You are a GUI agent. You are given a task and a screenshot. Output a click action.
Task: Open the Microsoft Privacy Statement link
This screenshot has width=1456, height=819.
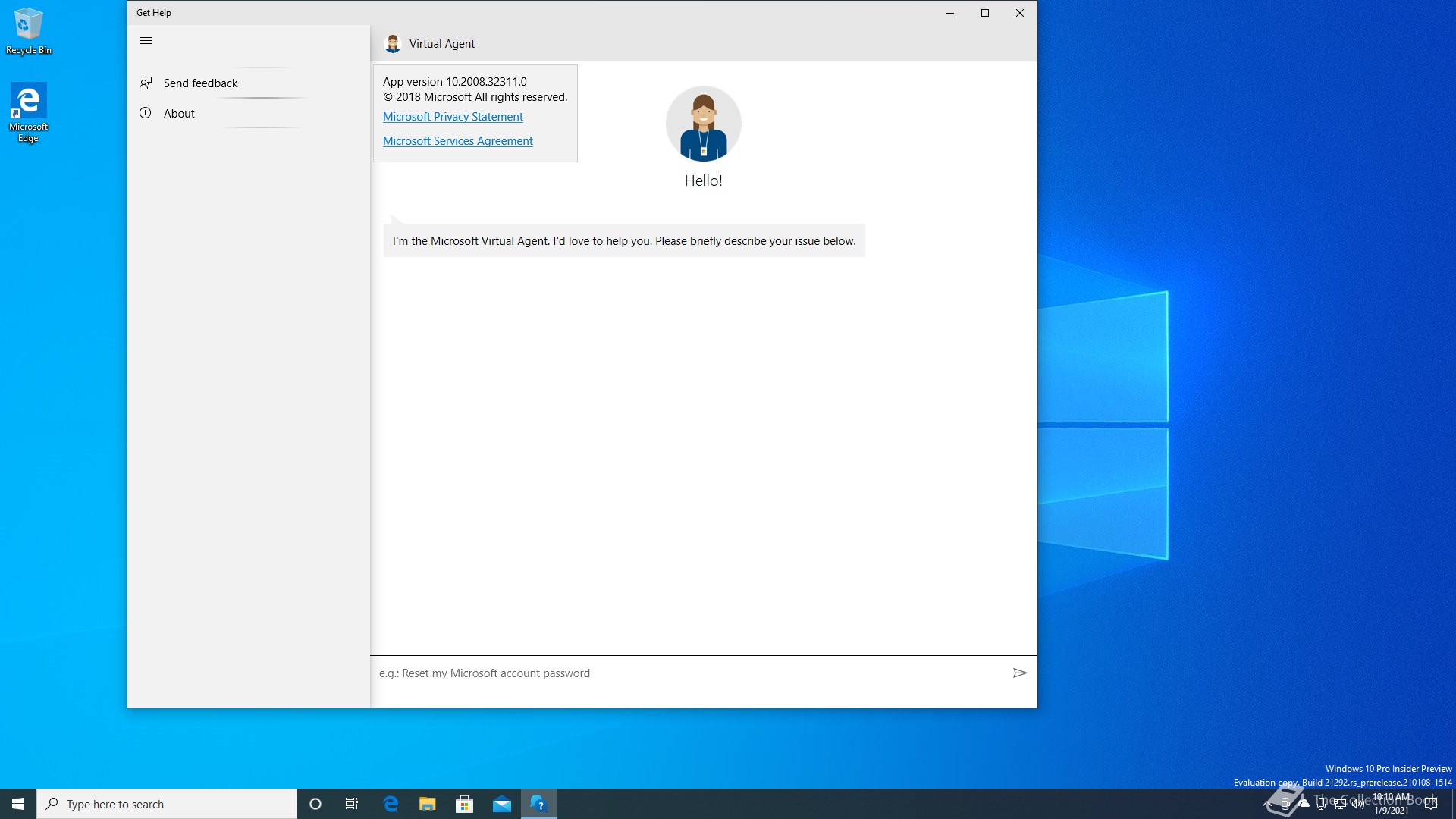pos(453,117)
